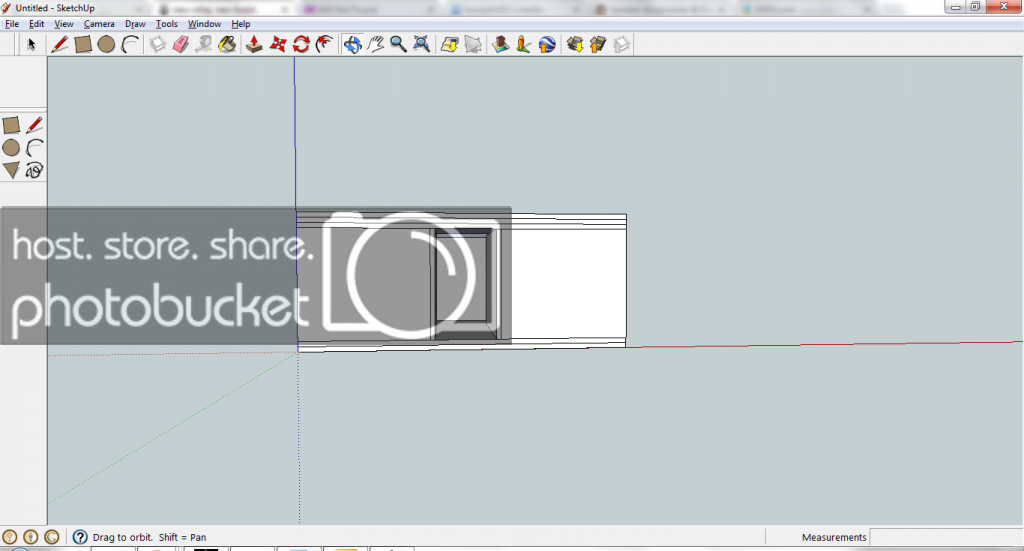The height and width of the screenshot is (551, 1024).
Task: Click the greyed Toggle Terrain icon
Action: tap(473, 44)
